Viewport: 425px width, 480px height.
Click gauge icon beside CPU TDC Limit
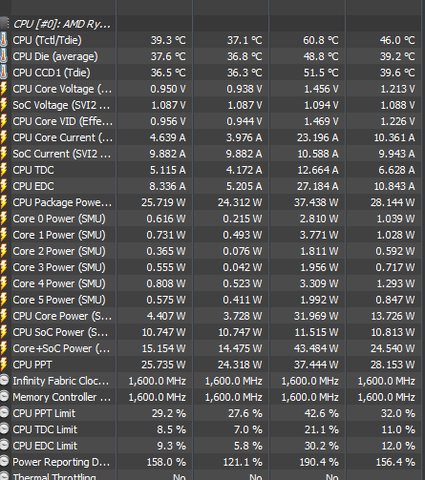tap(4, 429)
